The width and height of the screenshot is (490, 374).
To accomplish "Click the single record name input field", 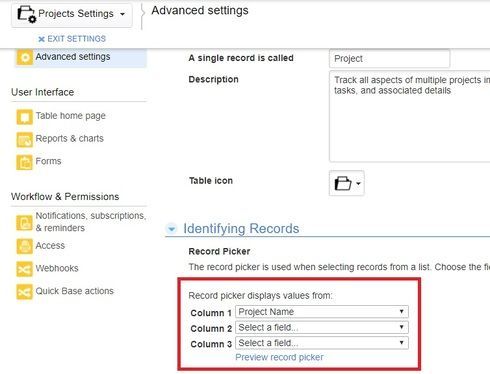I will point(389,59).
